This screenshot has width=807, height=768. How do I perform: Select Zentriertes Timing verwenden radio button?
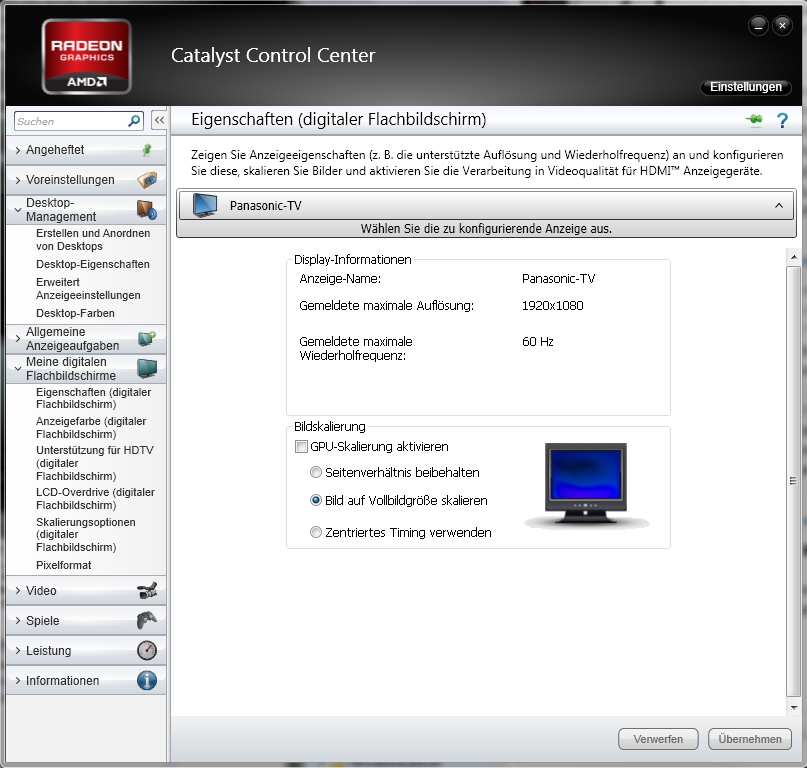coord(315,532)
